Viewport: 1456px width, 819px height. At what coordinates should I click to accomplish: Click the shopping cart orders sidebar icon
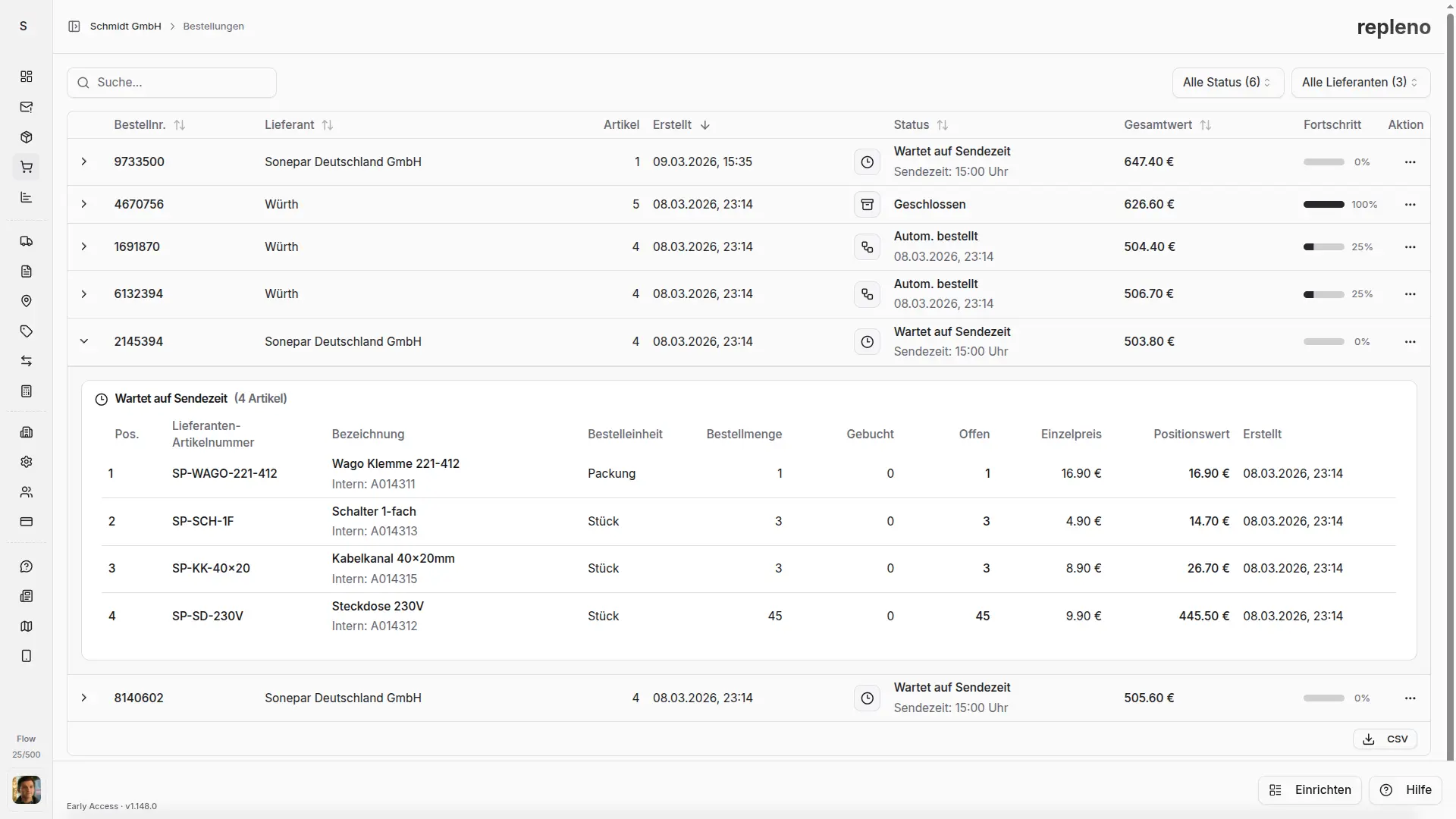pos(27,167)
